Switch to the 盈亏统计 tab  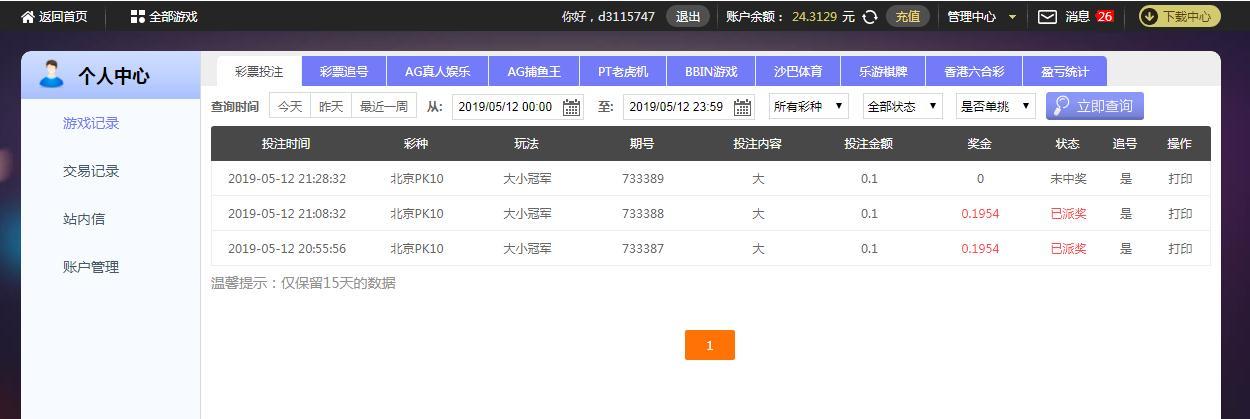(1064, 72)
